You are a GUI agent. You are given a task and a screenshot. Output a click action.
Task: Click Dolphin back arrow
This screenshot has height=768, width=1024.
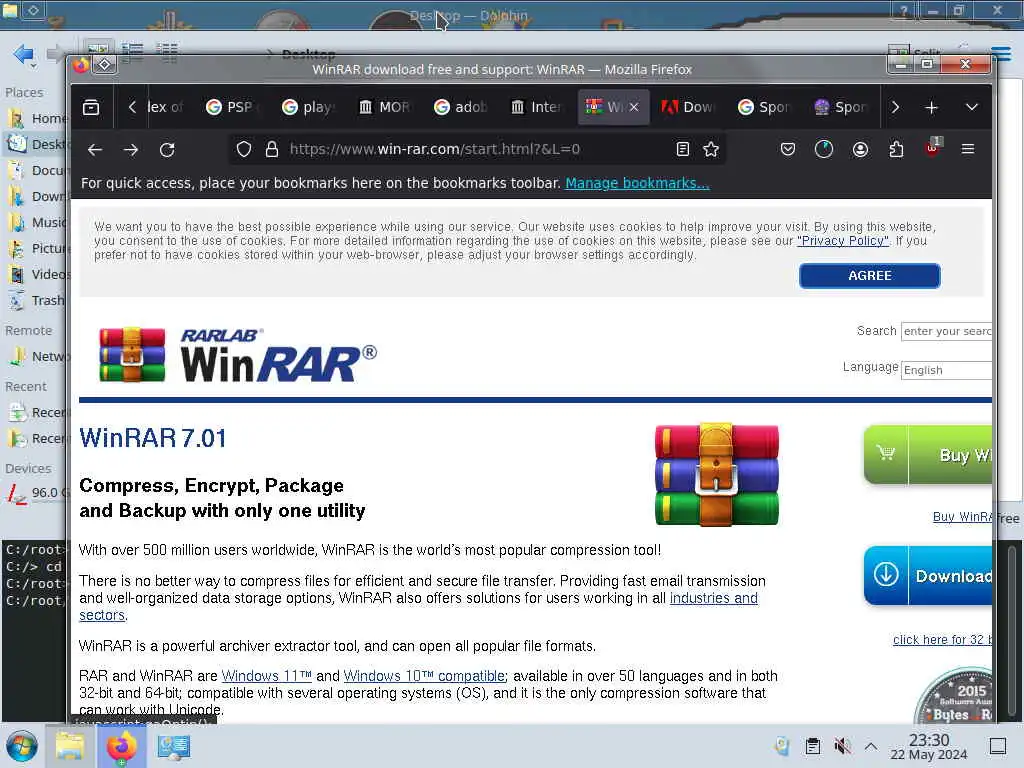click(23, 54)
